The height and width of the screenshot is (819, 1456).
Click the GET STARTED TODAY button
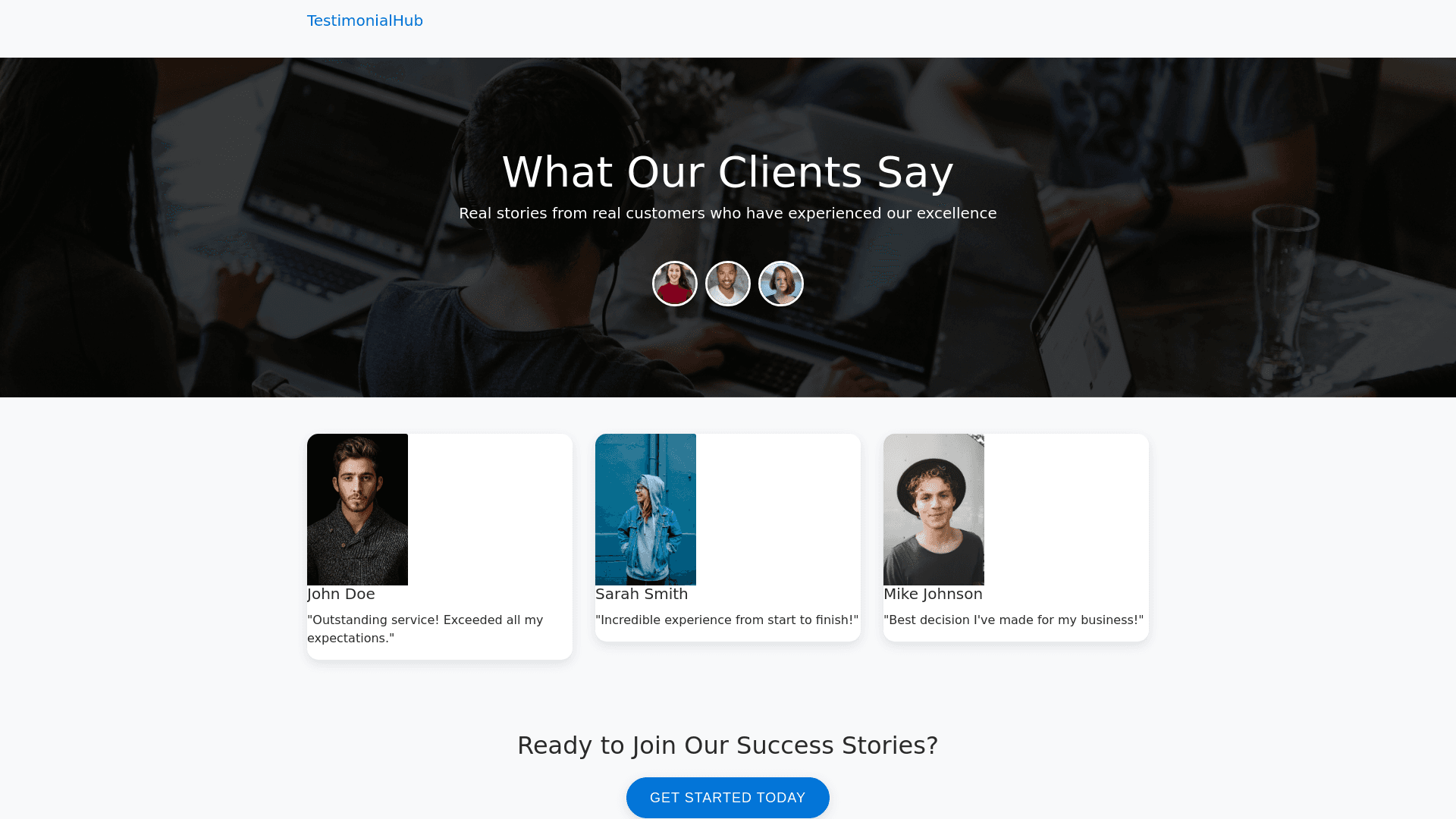[728, 798]
